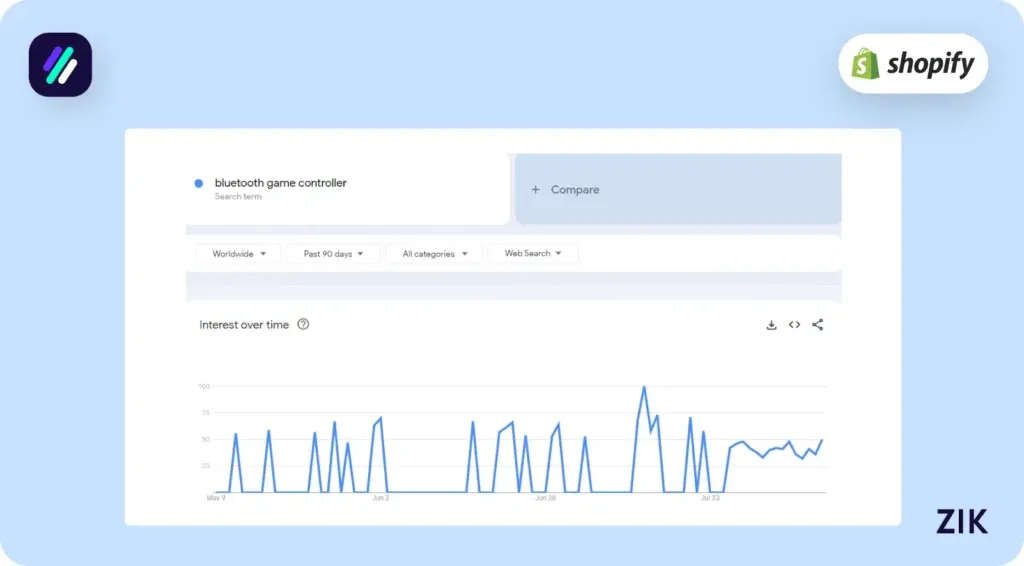The width and height of the screenshot is (1024, 566).
Task: Click the plus icon beside Compare
Action: pos(536,190)
